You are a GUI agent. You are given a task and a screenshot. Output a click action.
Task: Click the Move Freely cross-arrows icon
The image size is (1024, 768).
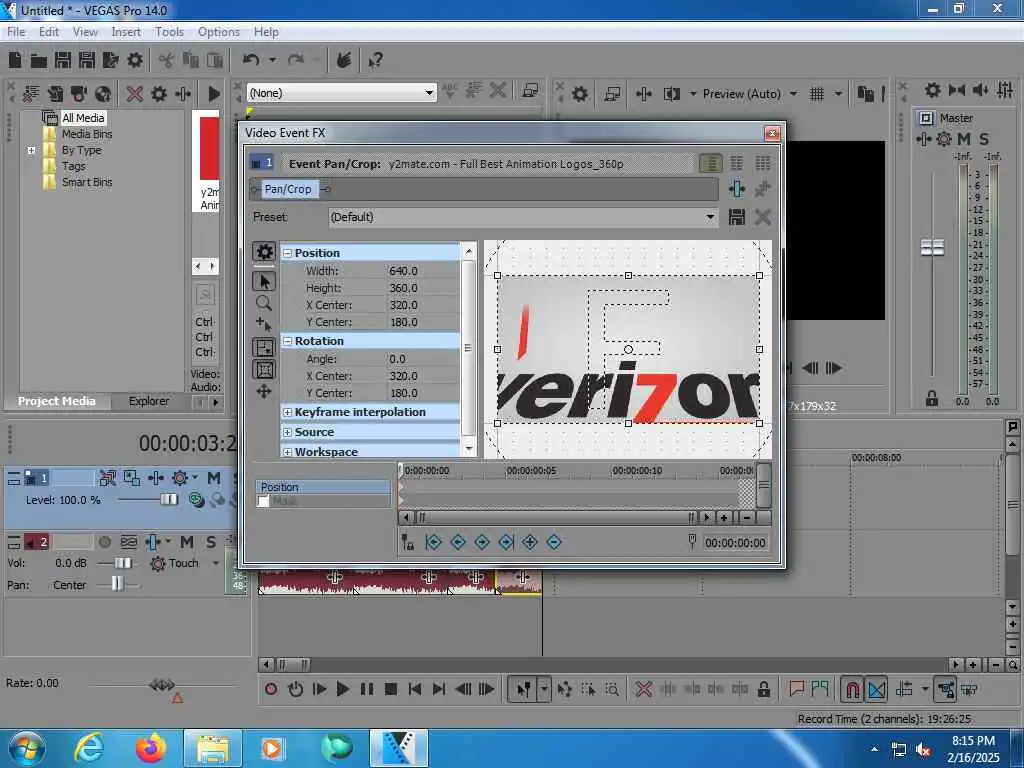click(264, 392)
